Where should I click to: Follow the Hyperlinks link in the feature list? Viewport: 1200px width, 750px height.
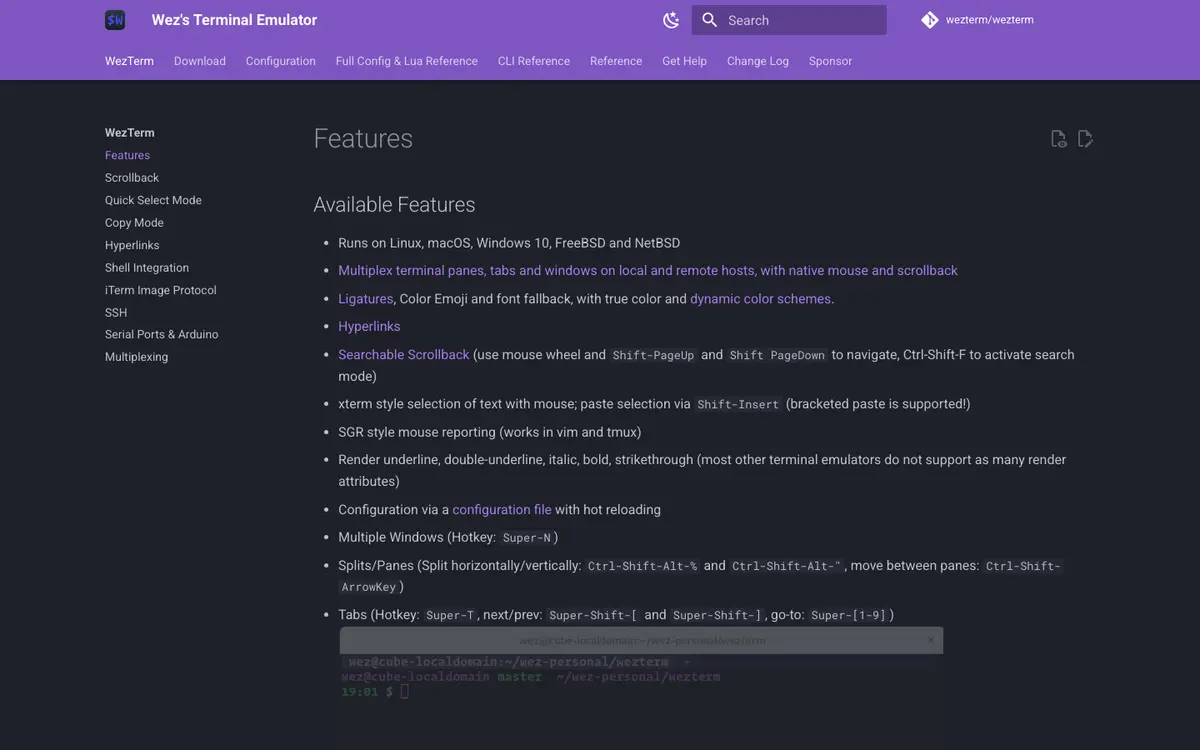tap(369, 326)
